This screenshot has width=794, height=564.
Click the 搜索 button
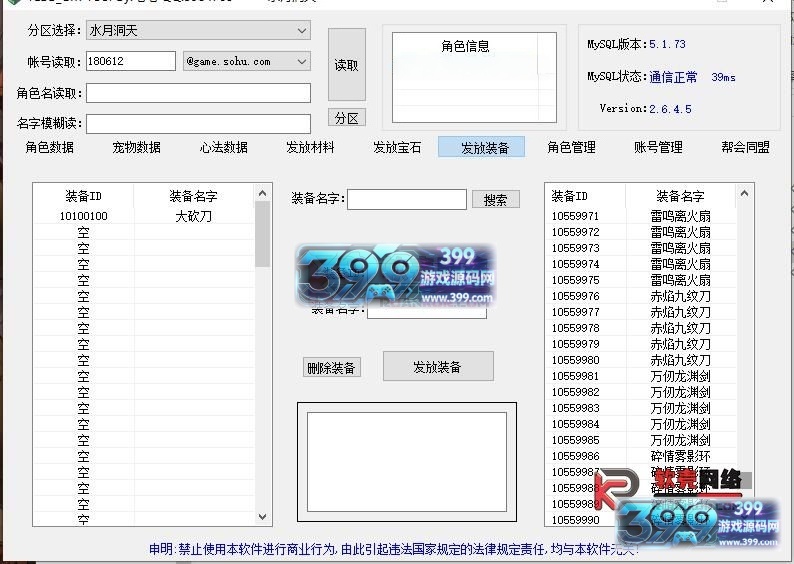(x=496, y=199)
